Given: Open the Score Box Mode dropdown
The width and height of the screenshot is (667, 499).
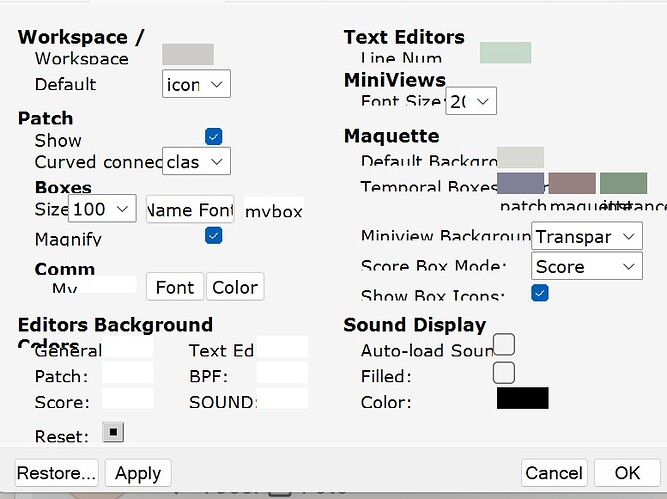Looking at the screenshot, I should tap(586, 267).
